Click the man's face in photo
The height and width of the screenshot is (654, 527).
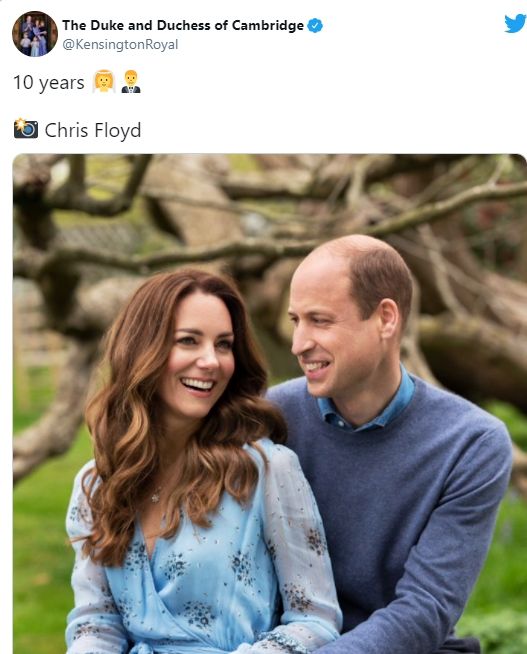[x=329, y=334]
